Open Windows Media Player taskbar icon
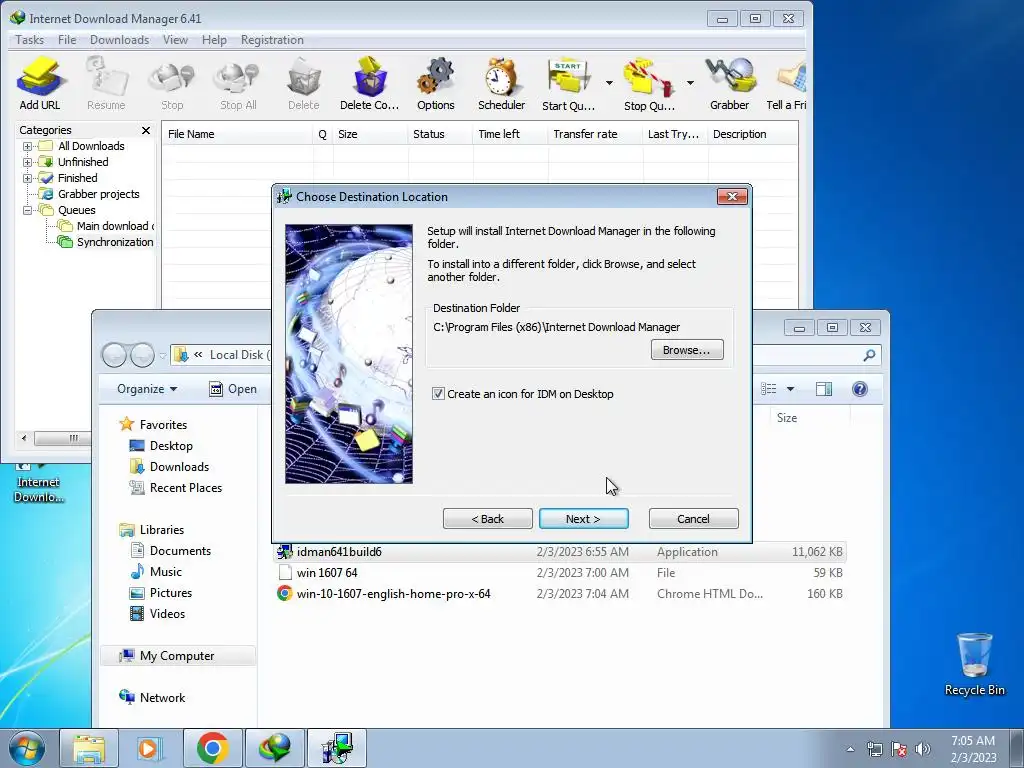1024x768 pixels. (x=150, y=748)
